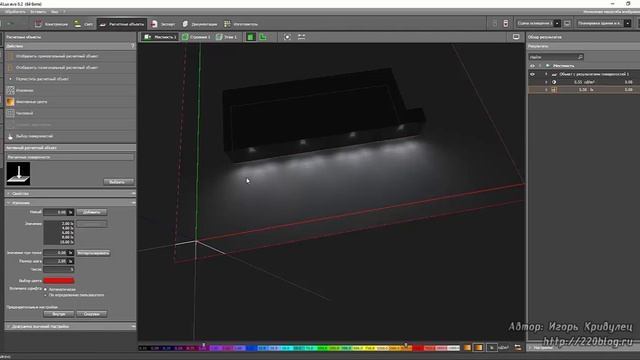640x360 pixels.
Task: Select the Расчетные объекты mode tab
Action: coord(122,24)
